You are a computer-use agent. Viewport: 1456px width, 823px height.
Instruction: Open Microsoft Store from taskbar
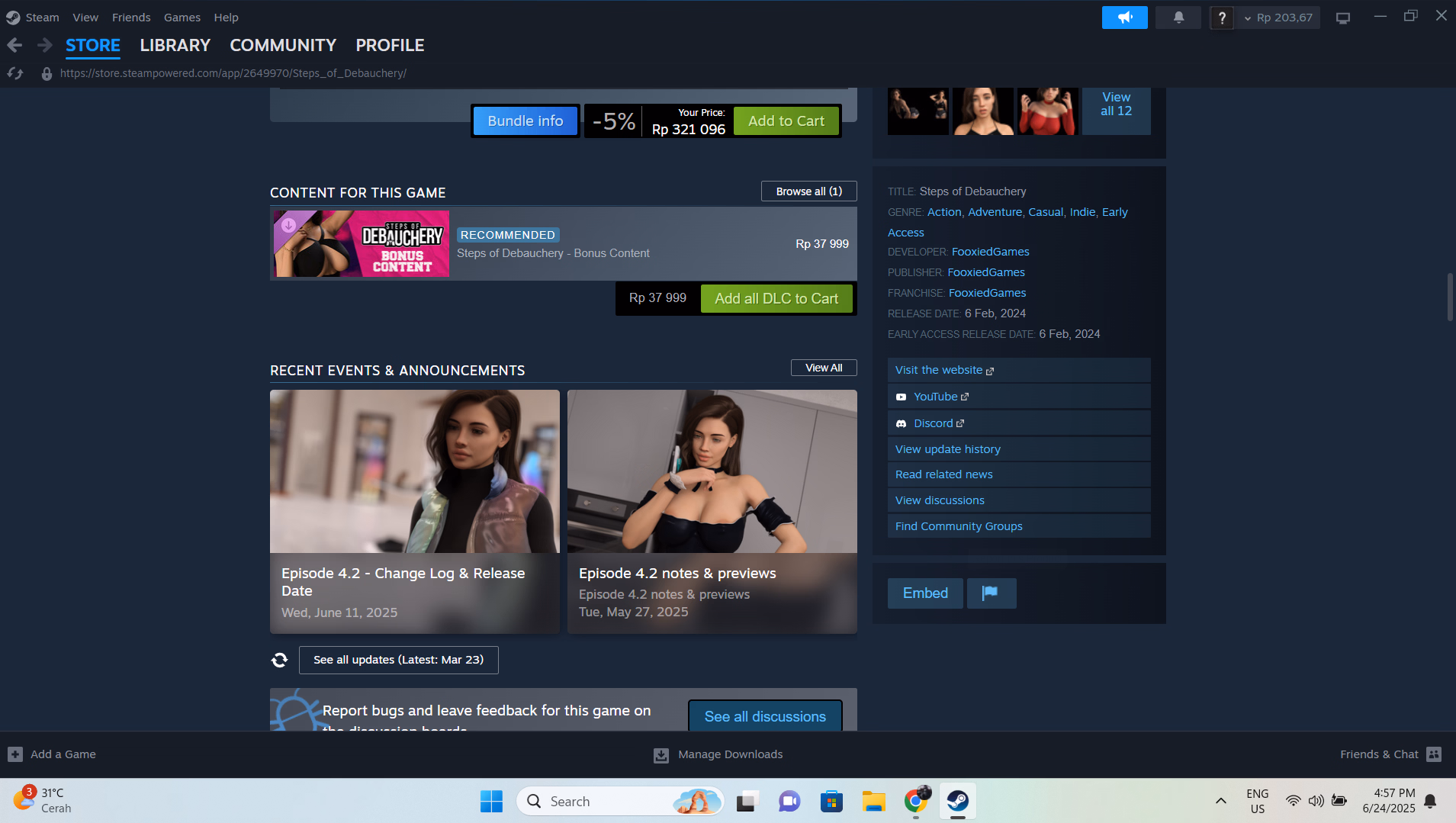click(831, 801)
